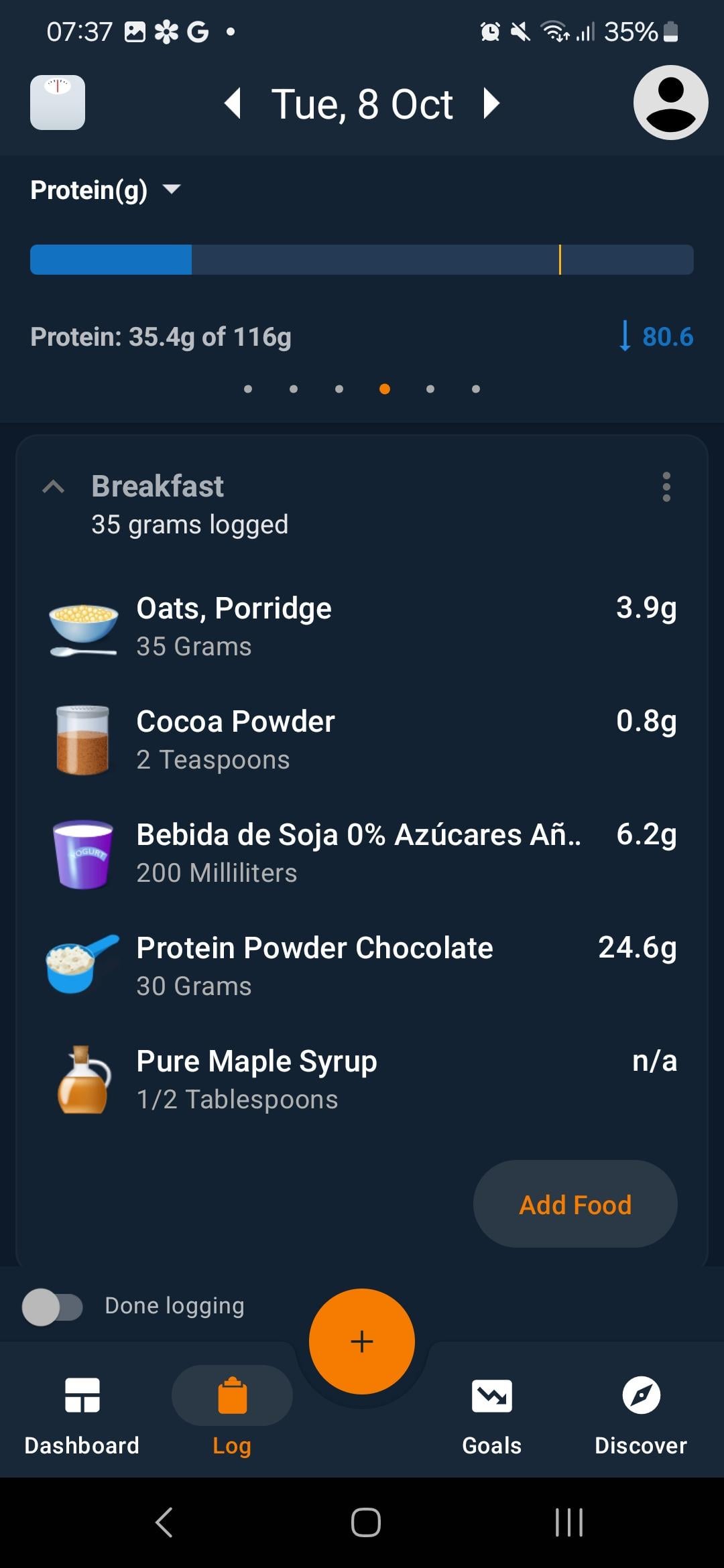Open Cocoa Powder food entry
Screen dimensions: 724x1568
[x=362, y=740]
